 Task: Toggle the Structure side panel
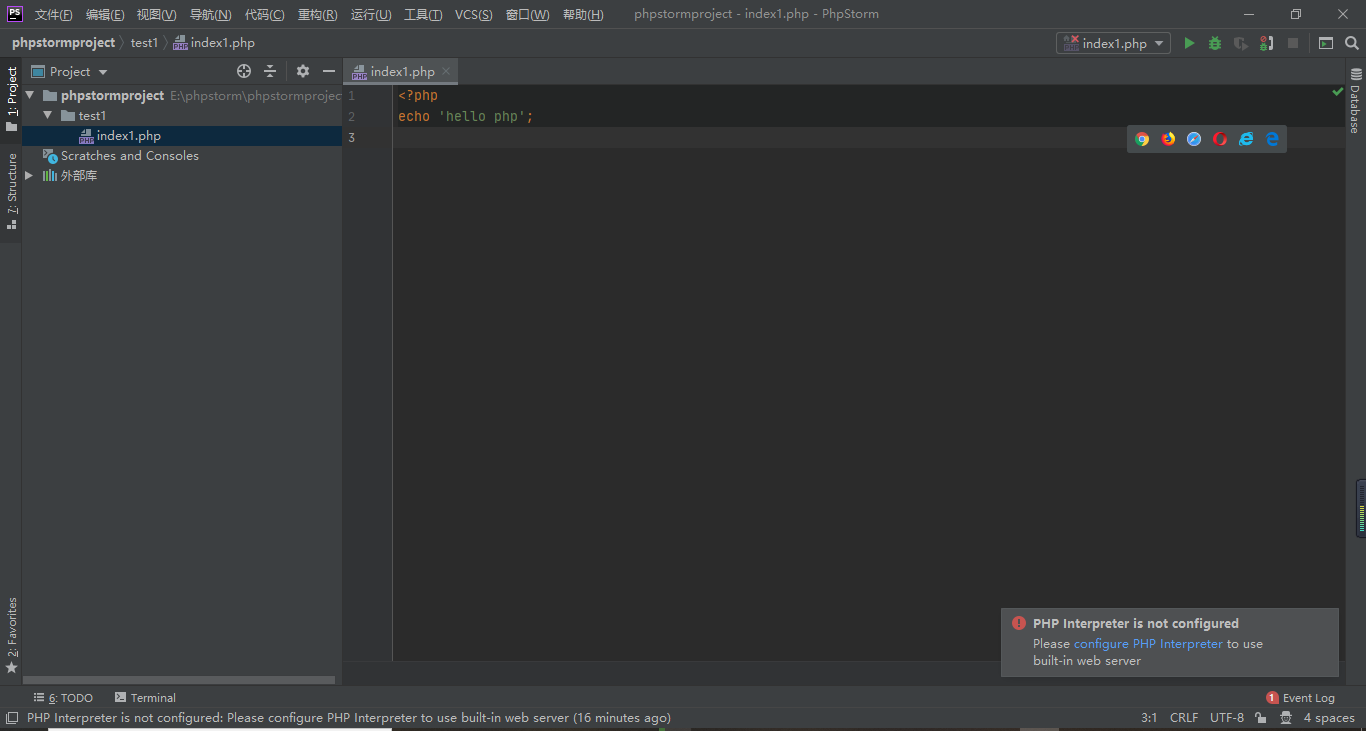(x=12, y=191)
